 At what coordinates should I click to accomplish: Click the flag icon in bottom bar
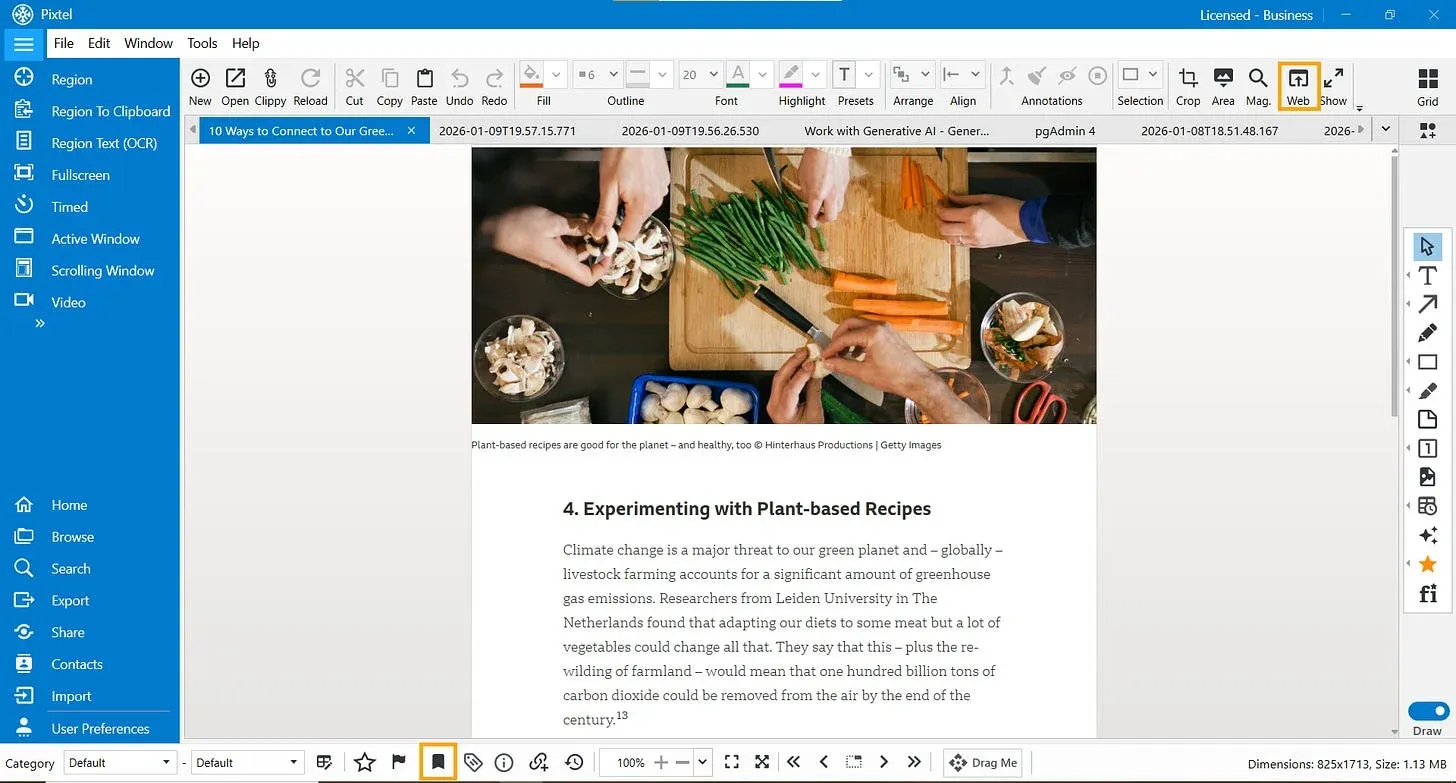coord(399,762)
